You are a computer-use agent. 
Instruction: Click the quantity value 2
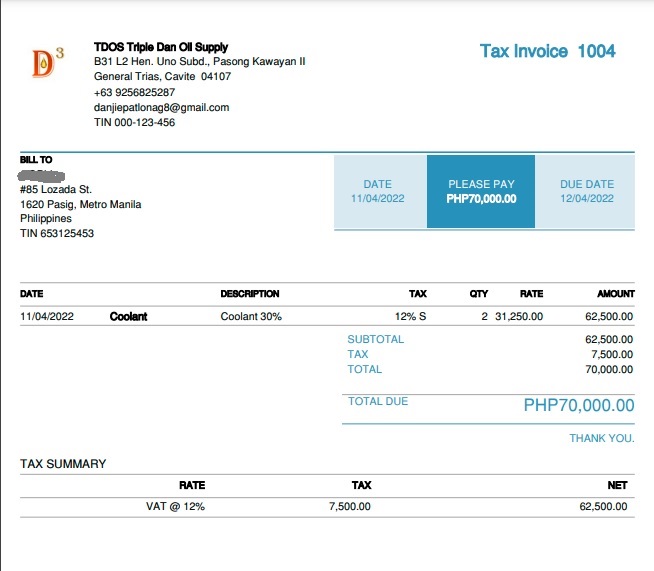click(x=484, y=317)
